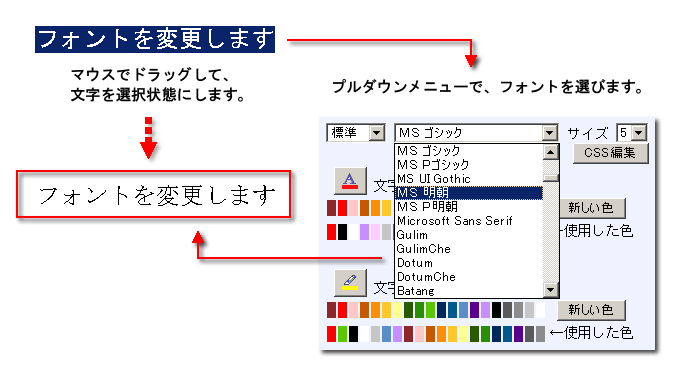680x380 pixels.
Task: Click the upper 新しい色 button
Action: (591, 208)
